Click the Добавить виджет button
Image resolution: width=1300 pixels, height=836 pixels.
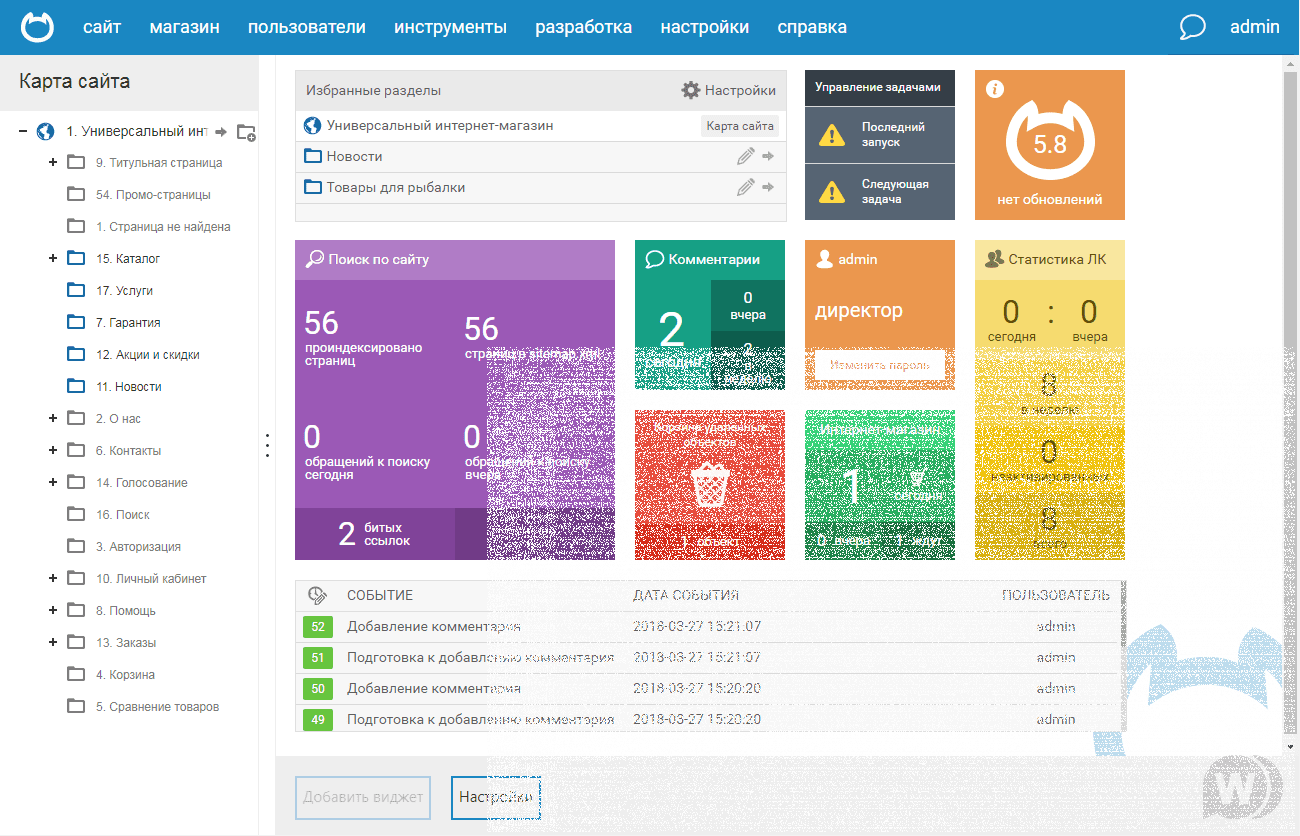click(363, 797)
